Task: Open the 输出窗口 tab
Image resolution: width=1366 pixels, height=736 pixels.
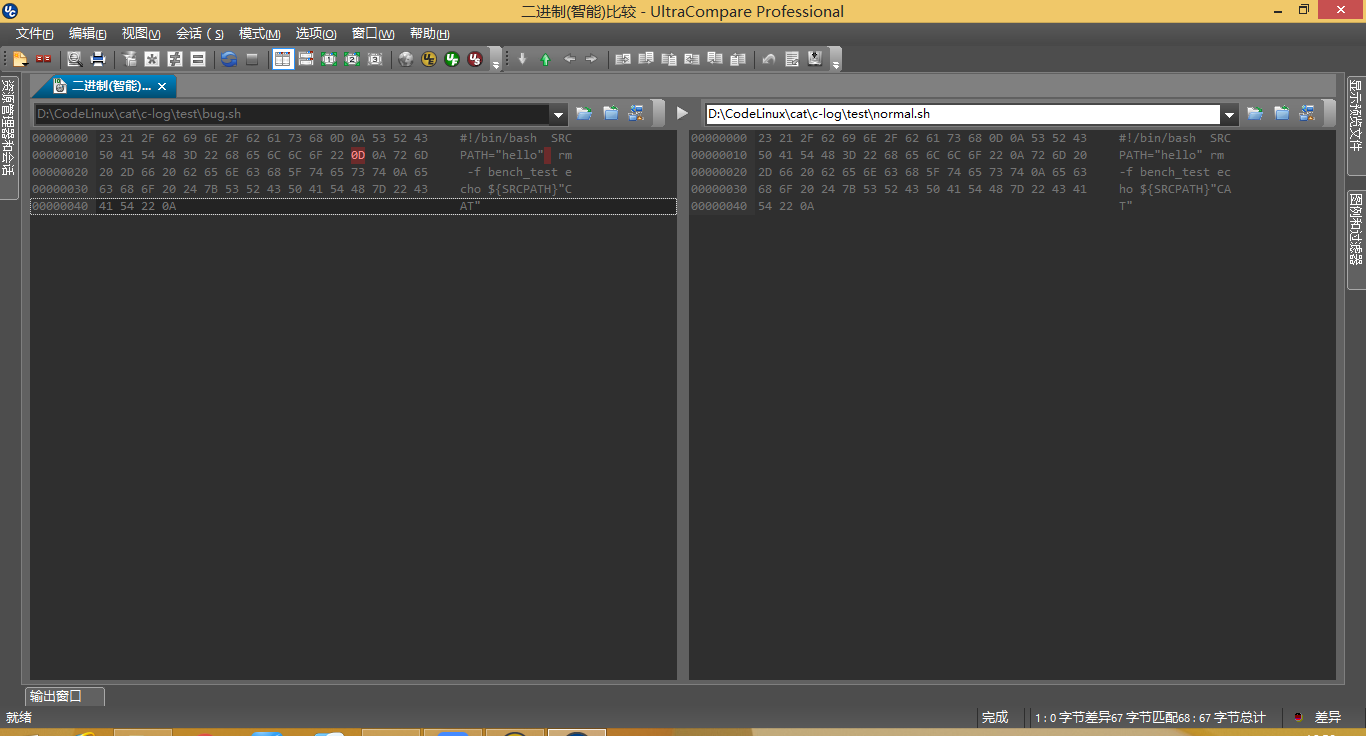Action: (x=64, y=696)
